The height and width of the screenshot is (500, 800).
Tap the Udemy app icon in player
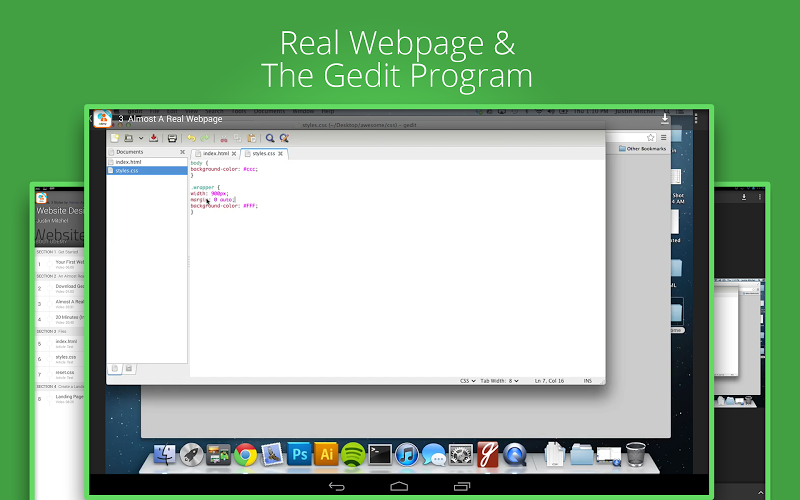103,118
